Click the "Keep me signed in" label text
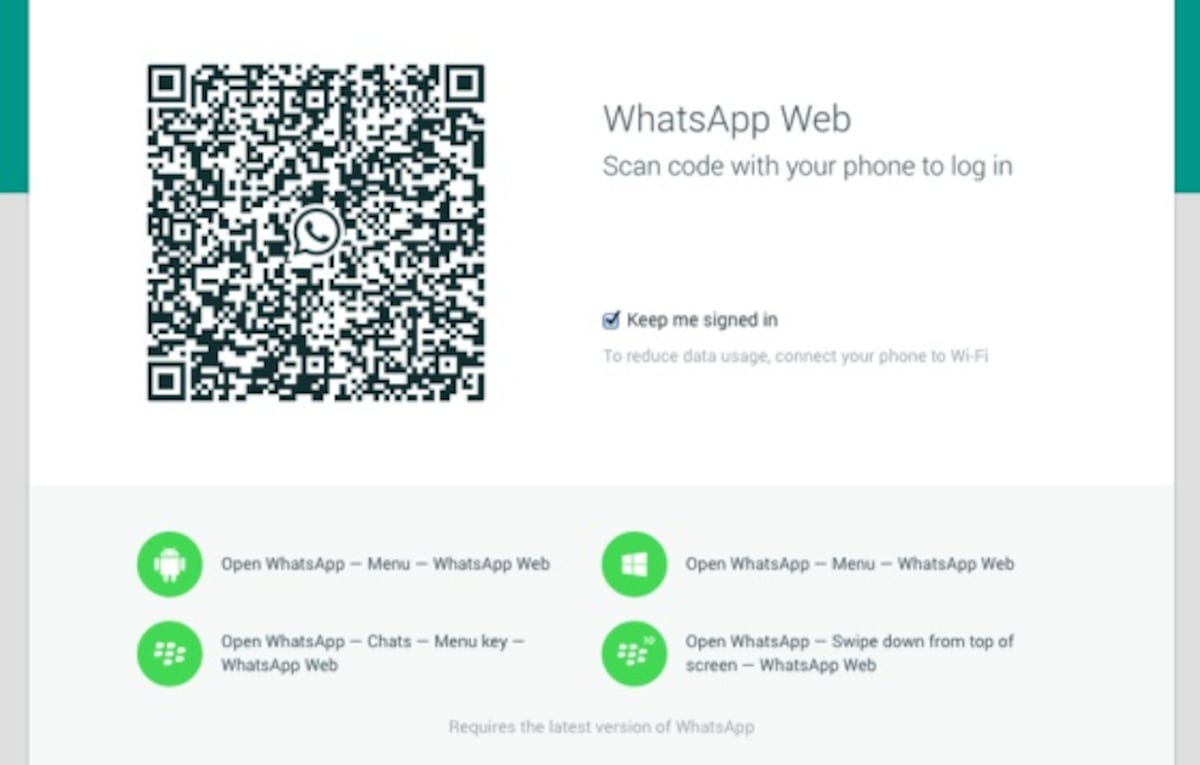 [x=702, y=320]
